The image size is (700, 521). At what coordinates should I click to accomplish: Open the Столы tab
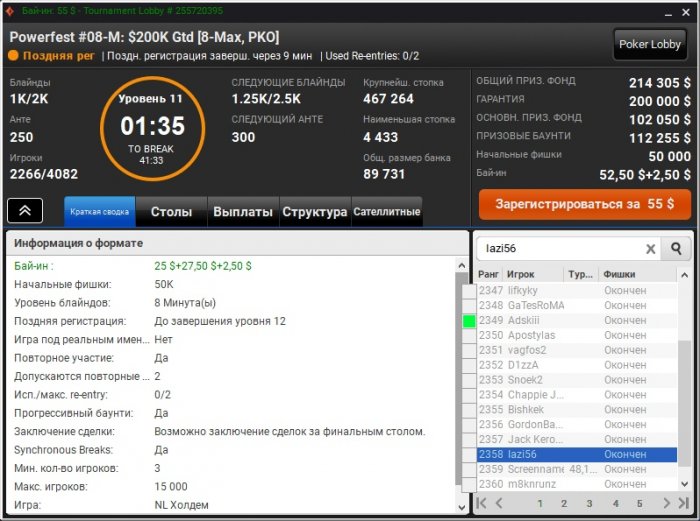pos(171,212)
